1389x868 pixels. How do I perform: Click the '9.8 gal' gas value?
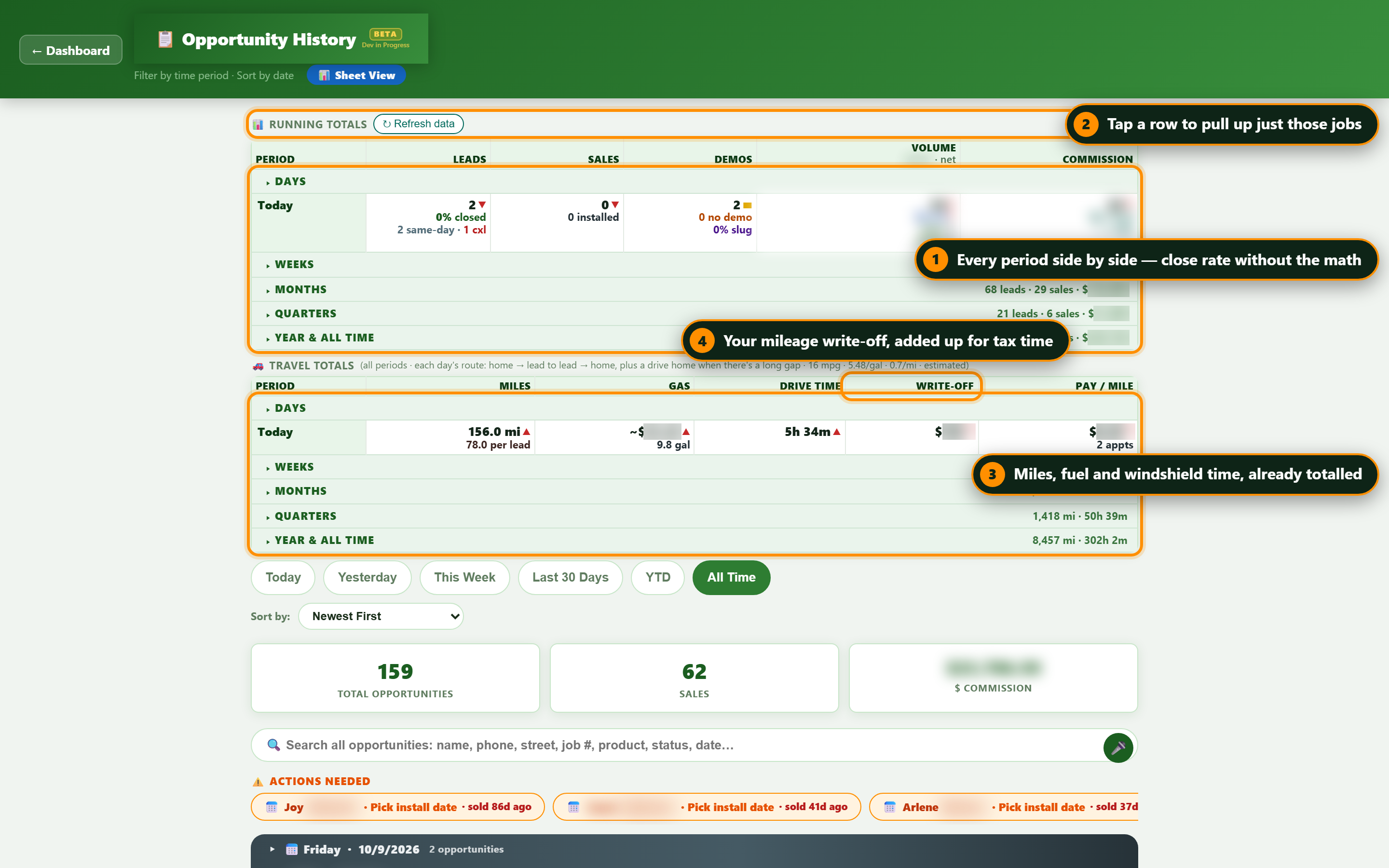pos(673,445)
